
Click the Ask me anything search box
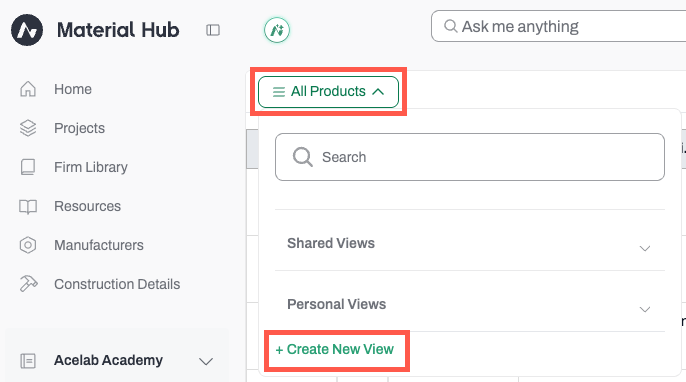click(x=558, y=26)
